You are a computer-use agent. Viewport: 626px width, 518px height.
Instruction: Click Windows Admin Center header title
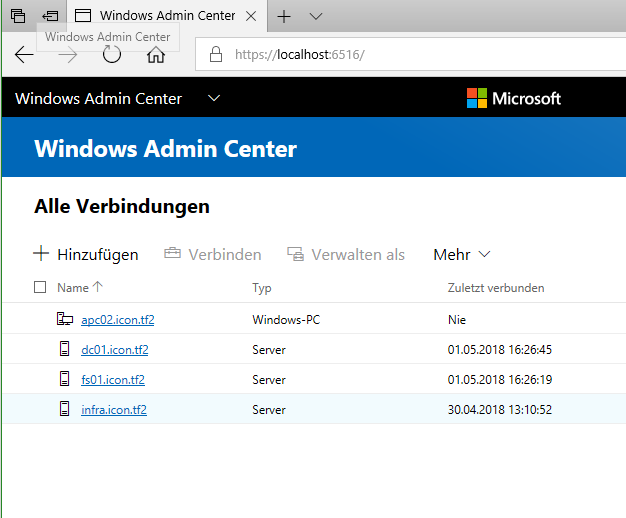[98, 99]
